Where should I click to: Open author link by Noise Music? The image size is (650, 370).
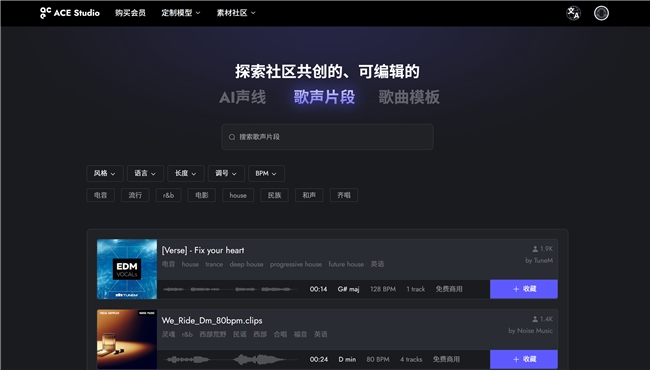coord(531,331)
